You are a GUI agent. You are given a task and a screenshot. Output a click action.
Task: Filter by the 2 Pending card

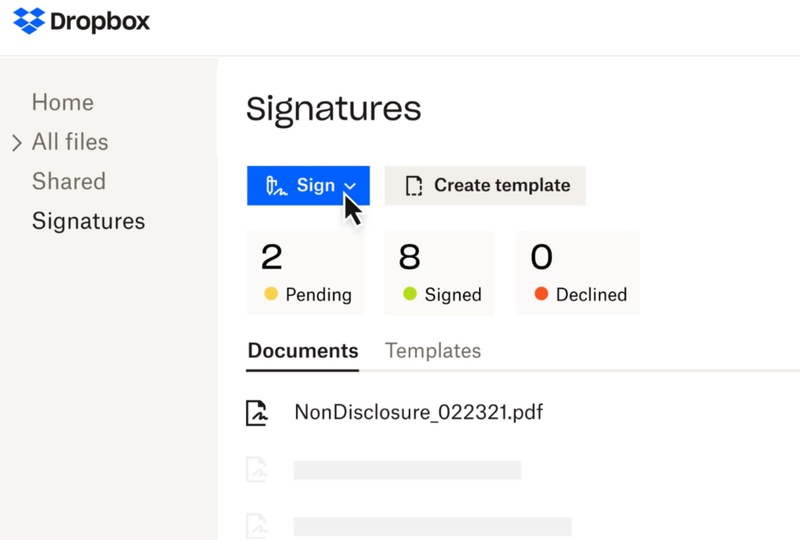point(305,273)
